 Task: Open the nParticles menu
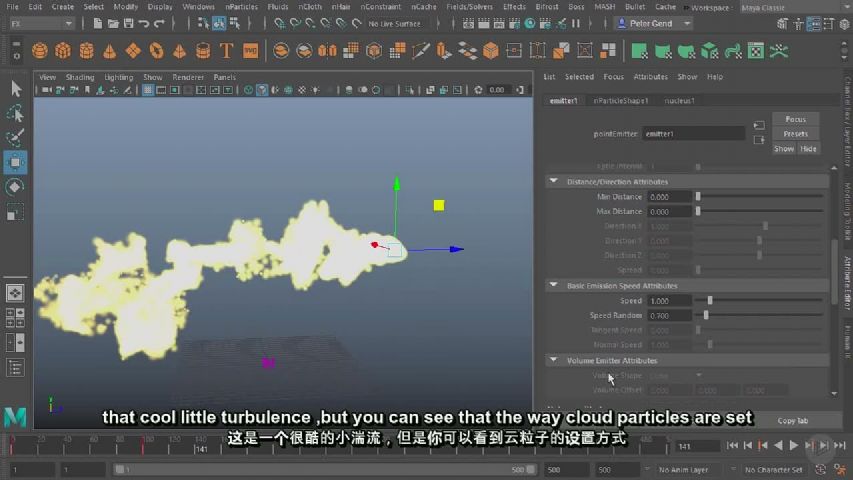[242, 7]
